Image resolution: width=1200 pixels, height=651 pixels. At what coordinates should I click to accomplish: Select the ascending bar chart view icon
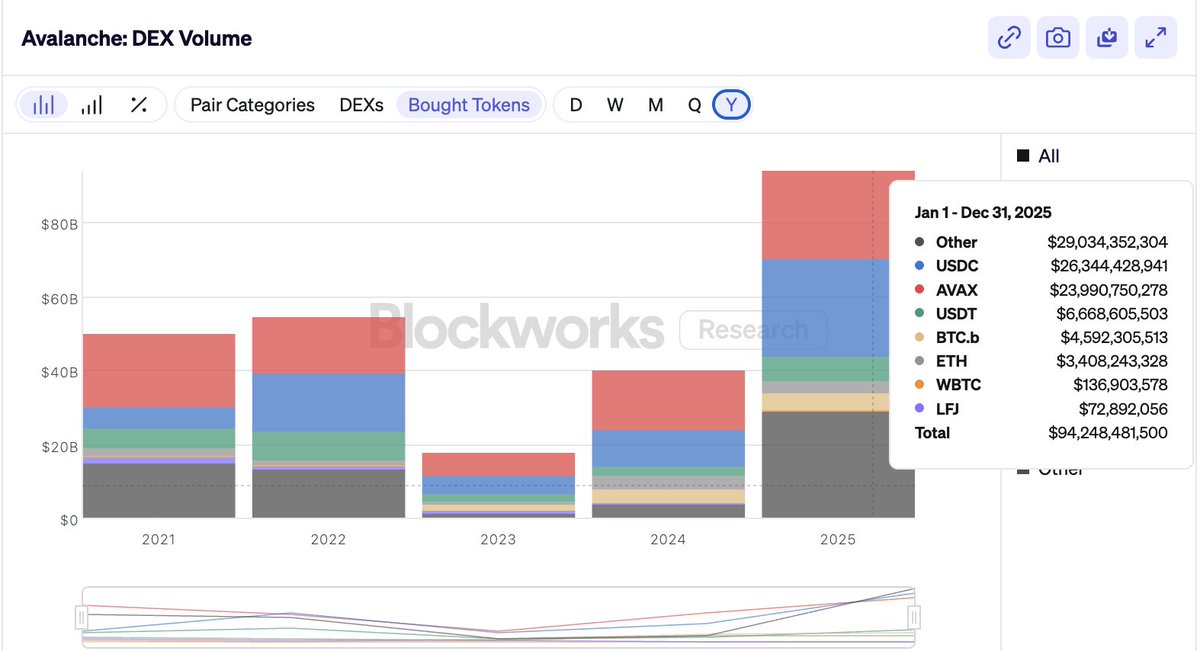coord(92,105)
